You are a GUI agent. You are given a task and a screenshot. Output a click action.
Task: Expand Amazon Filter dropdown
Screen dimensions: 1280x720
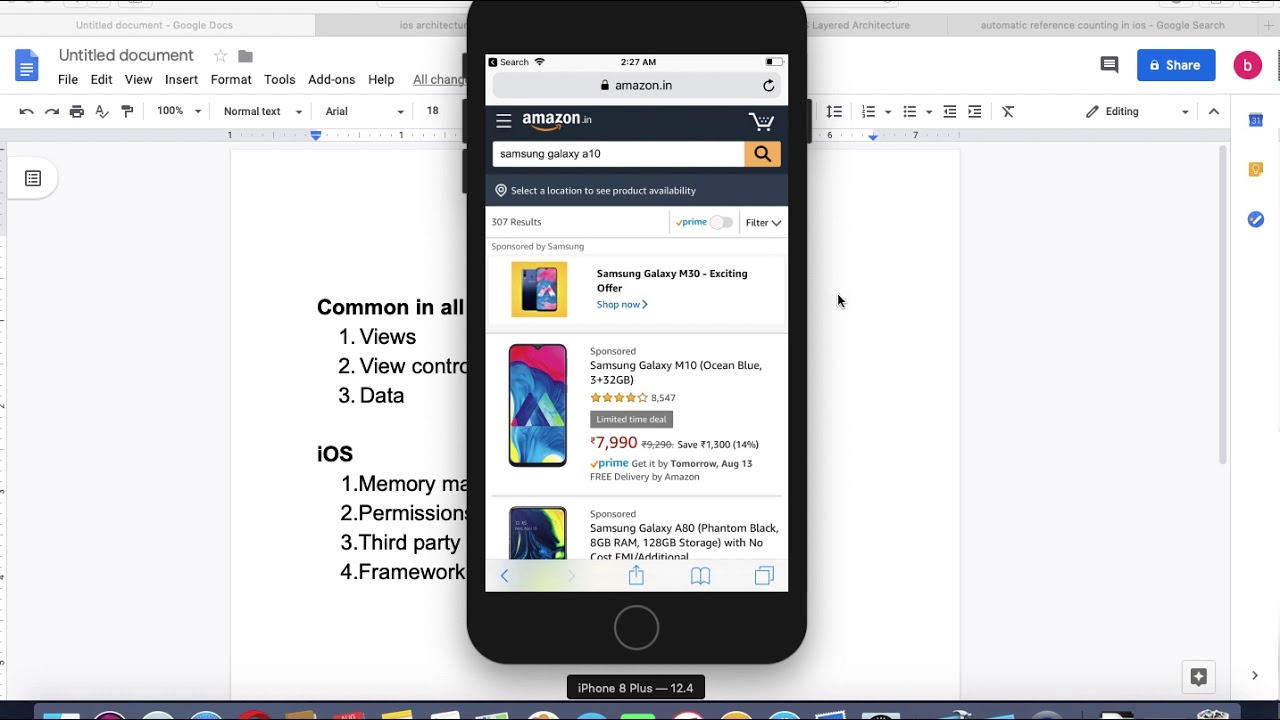pyautogui.click(x=763, y=223)
